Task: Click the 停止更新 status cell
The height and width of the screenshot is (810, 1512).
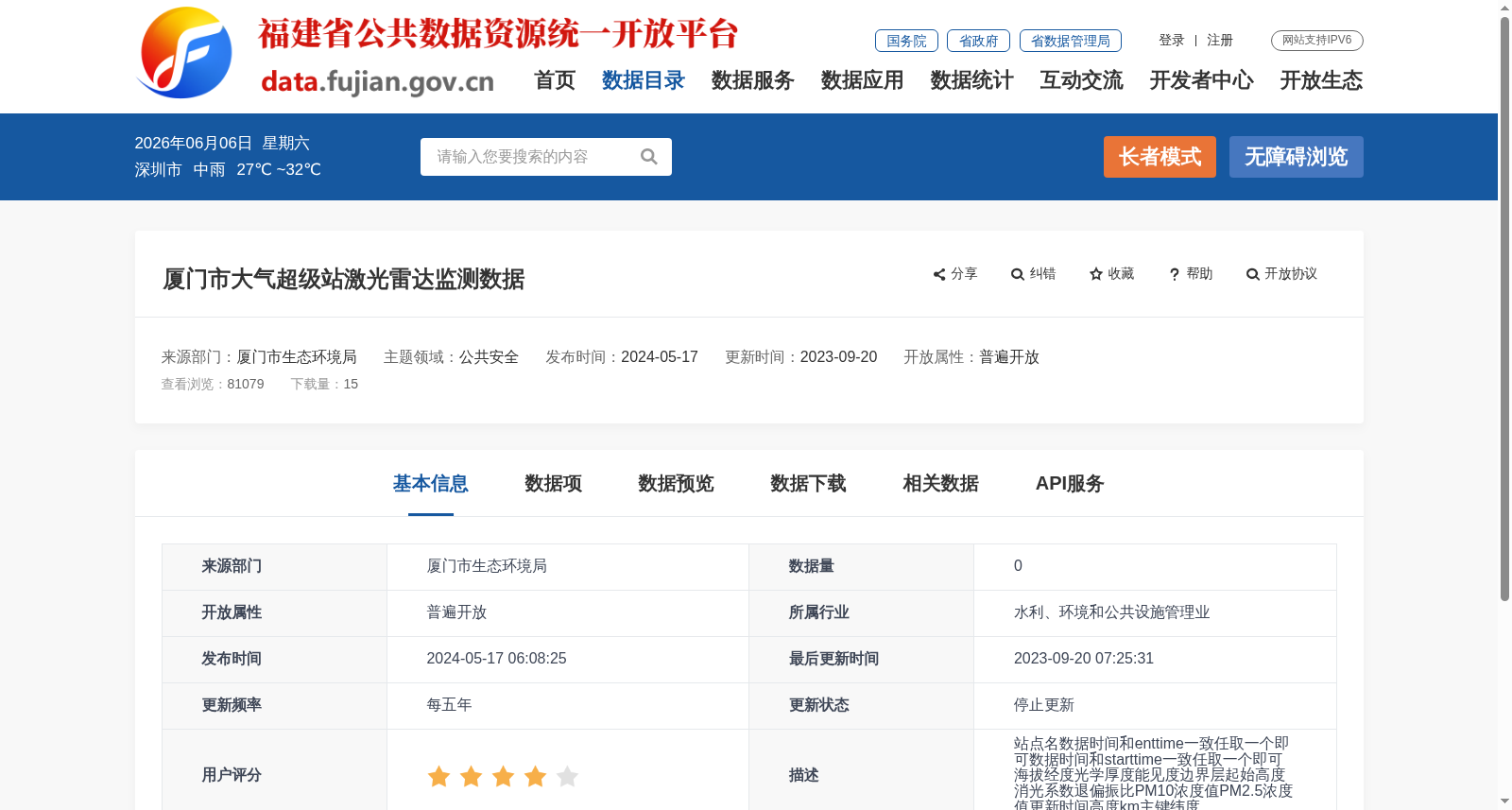Action: tap(1044, 705)
